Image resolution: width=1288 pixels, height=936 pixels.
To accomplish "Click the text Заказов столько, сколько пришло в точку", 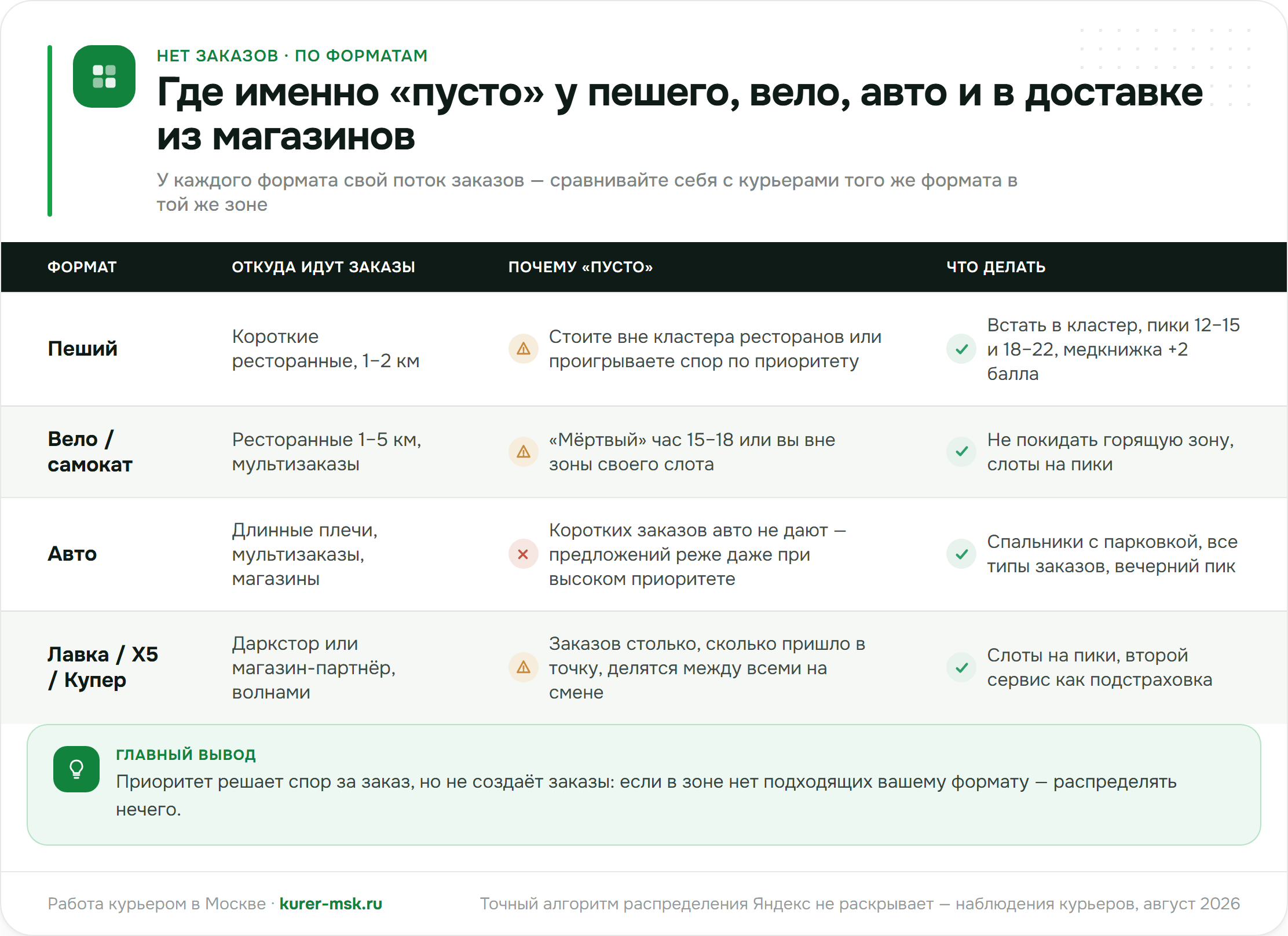I will click(707, 656).
